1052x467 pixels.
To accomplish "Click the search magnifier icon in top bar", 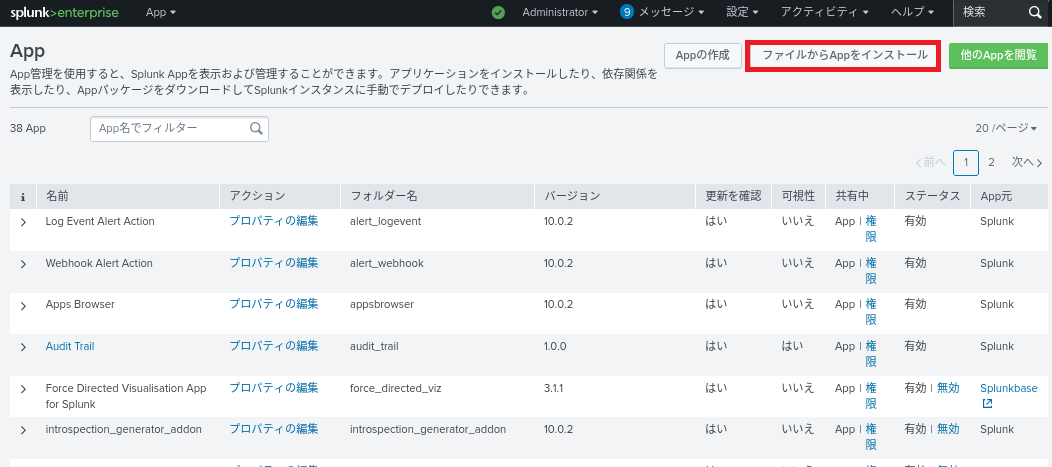I will (1035, 12).
